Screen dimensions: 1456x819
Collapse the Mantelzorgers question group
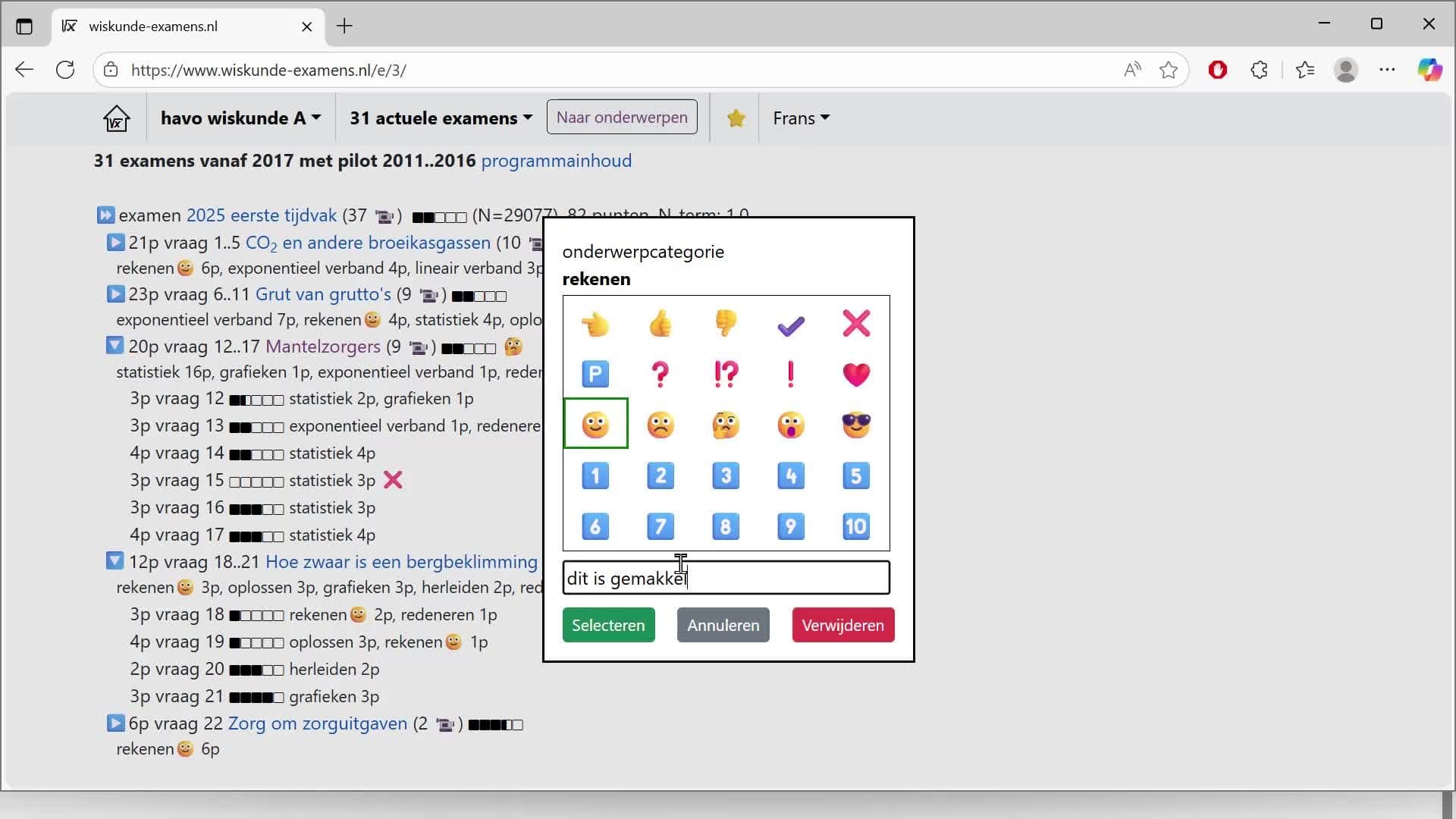coord(115,347)
